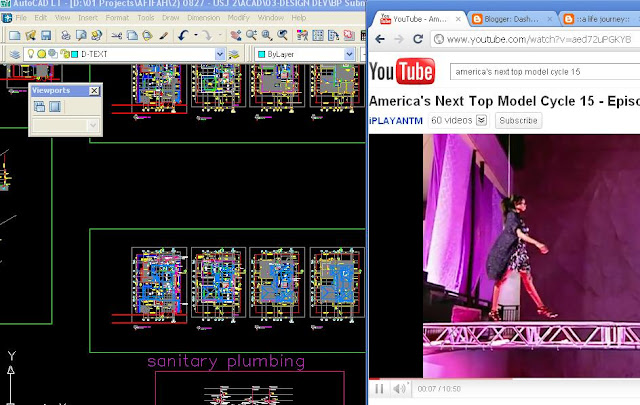The width and height of the screenshot is (640, 405).
Task: Open the Modify menu in AutoCAD
Action: coord(238,18)
